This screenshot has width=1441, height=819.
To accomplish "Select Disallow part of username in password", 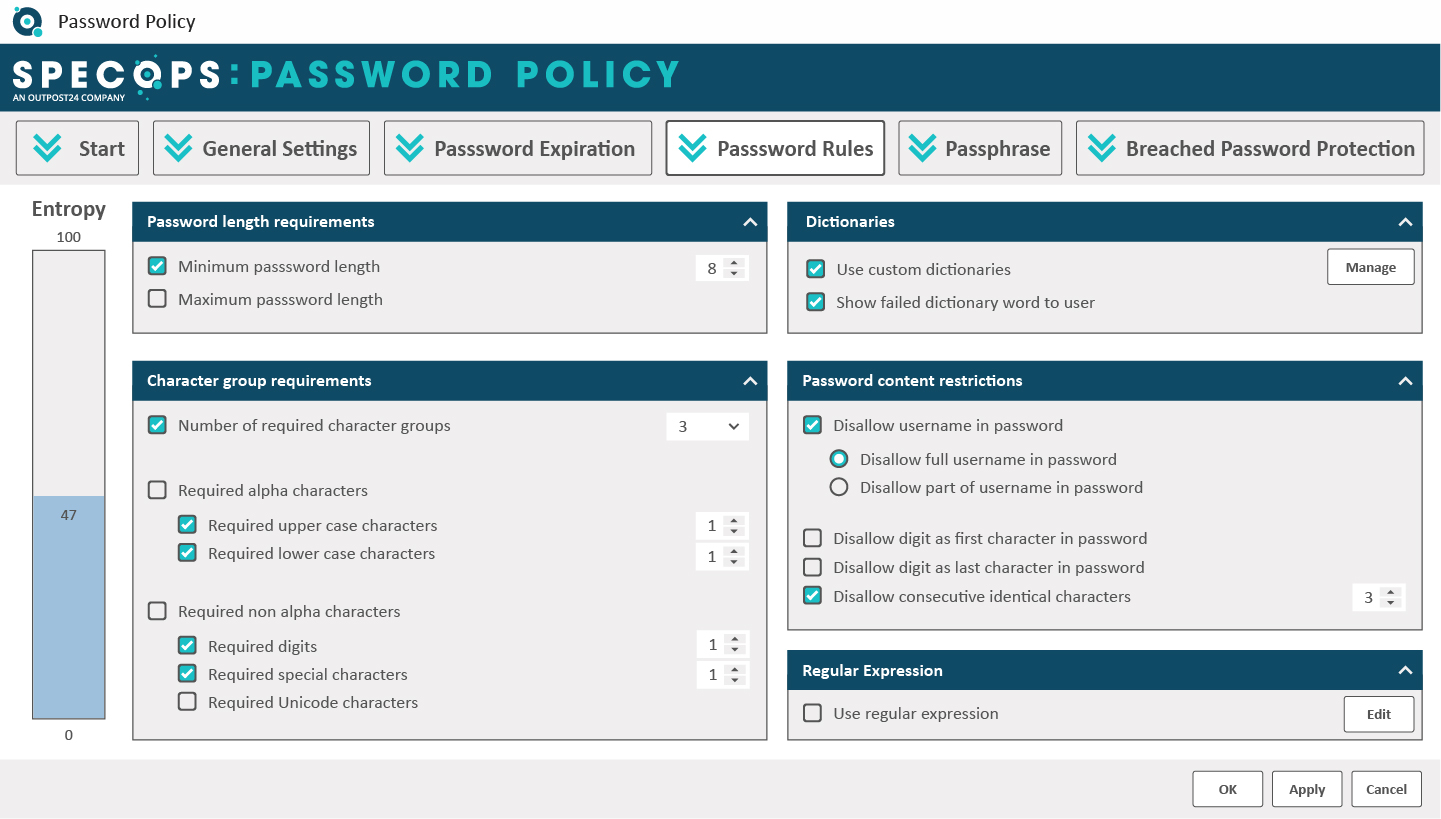I will point(840,487).
